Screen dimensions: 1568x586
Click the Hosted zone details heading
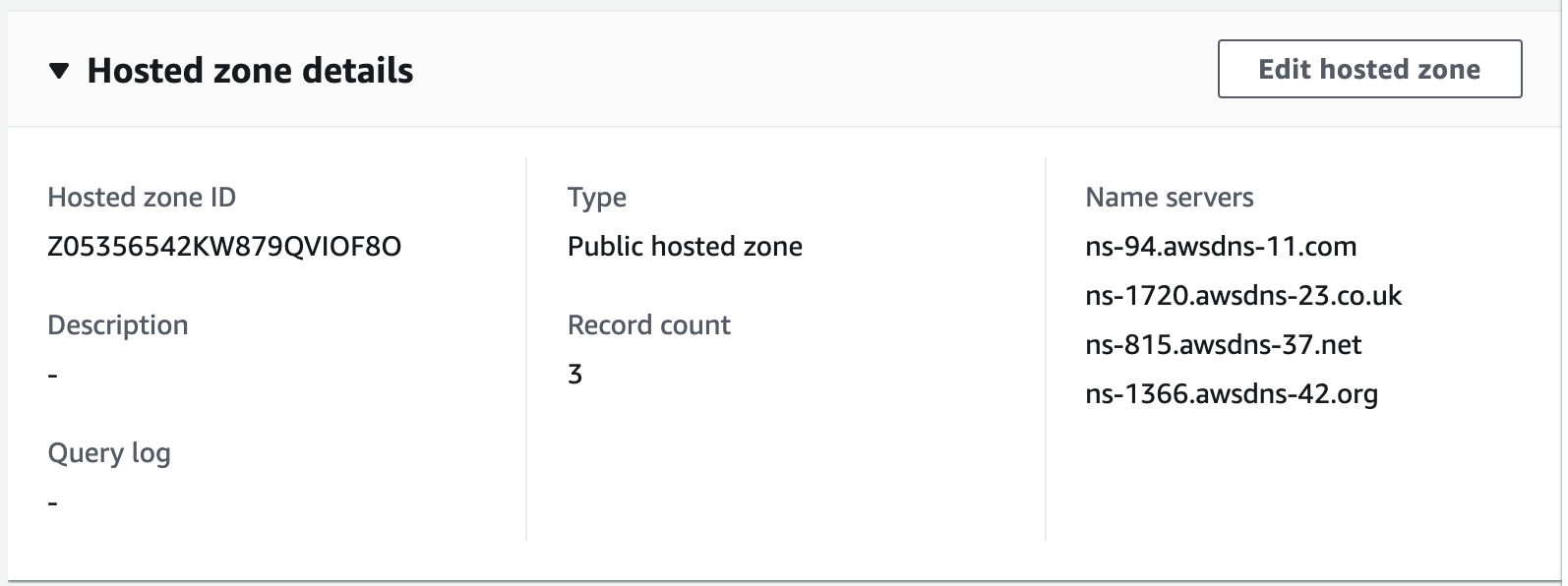250,71
